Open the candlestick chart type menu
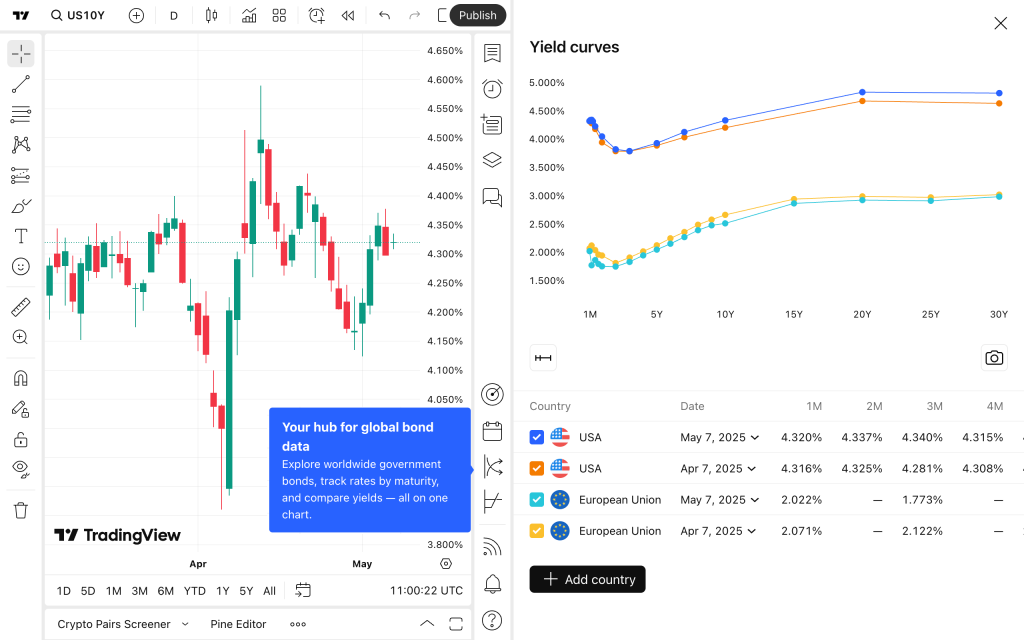 [212, 15]
